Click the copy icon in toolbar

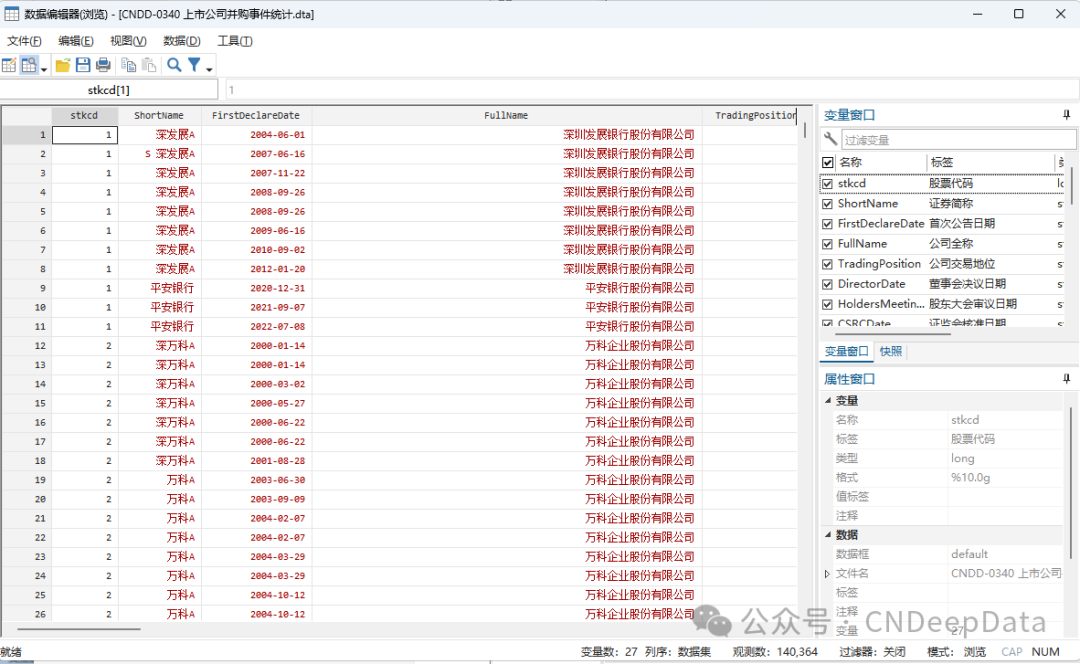pos(129,65)
